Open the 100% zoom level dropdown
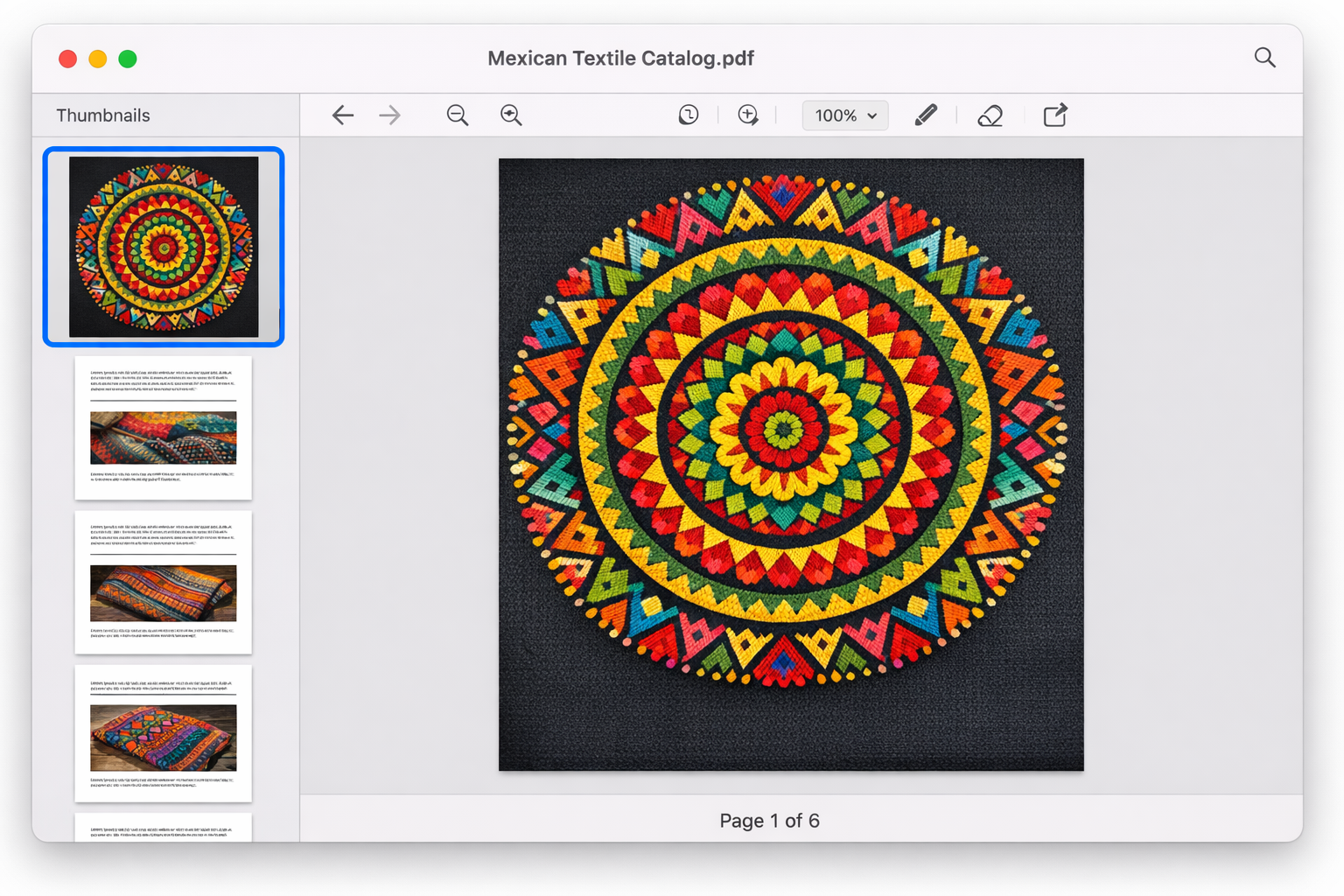1344x896 pixels. pos(845,115)
